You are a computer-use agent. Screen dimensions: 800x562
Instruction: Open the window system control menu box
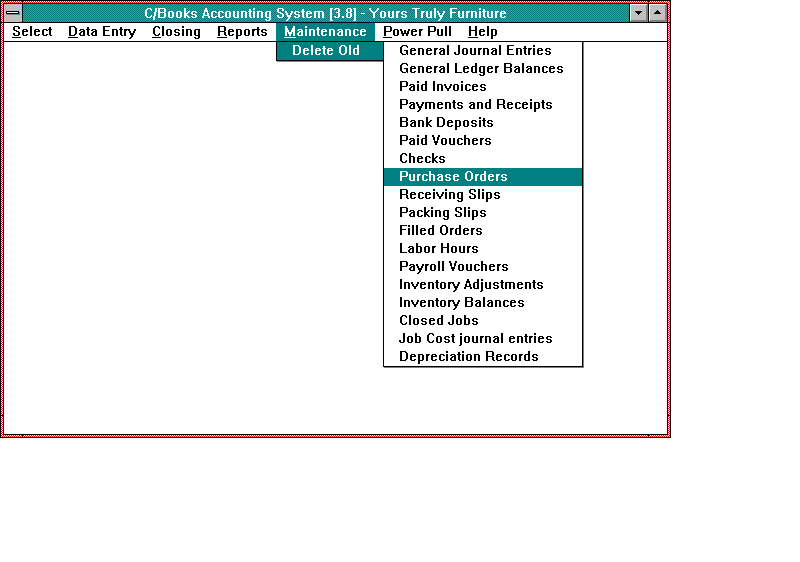point(13,13)
